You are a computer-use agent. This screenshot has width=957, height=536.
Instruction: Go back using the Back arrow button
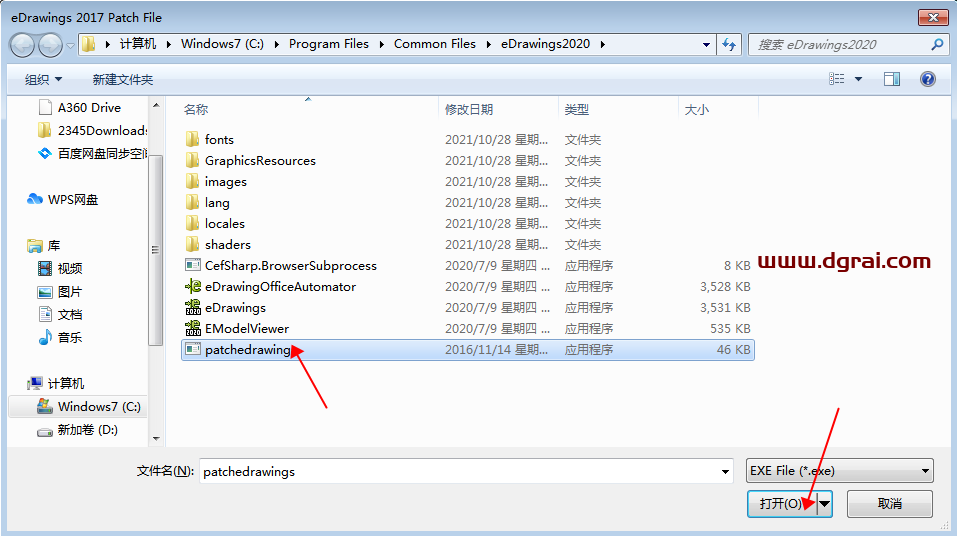click(x=23, y=45)
